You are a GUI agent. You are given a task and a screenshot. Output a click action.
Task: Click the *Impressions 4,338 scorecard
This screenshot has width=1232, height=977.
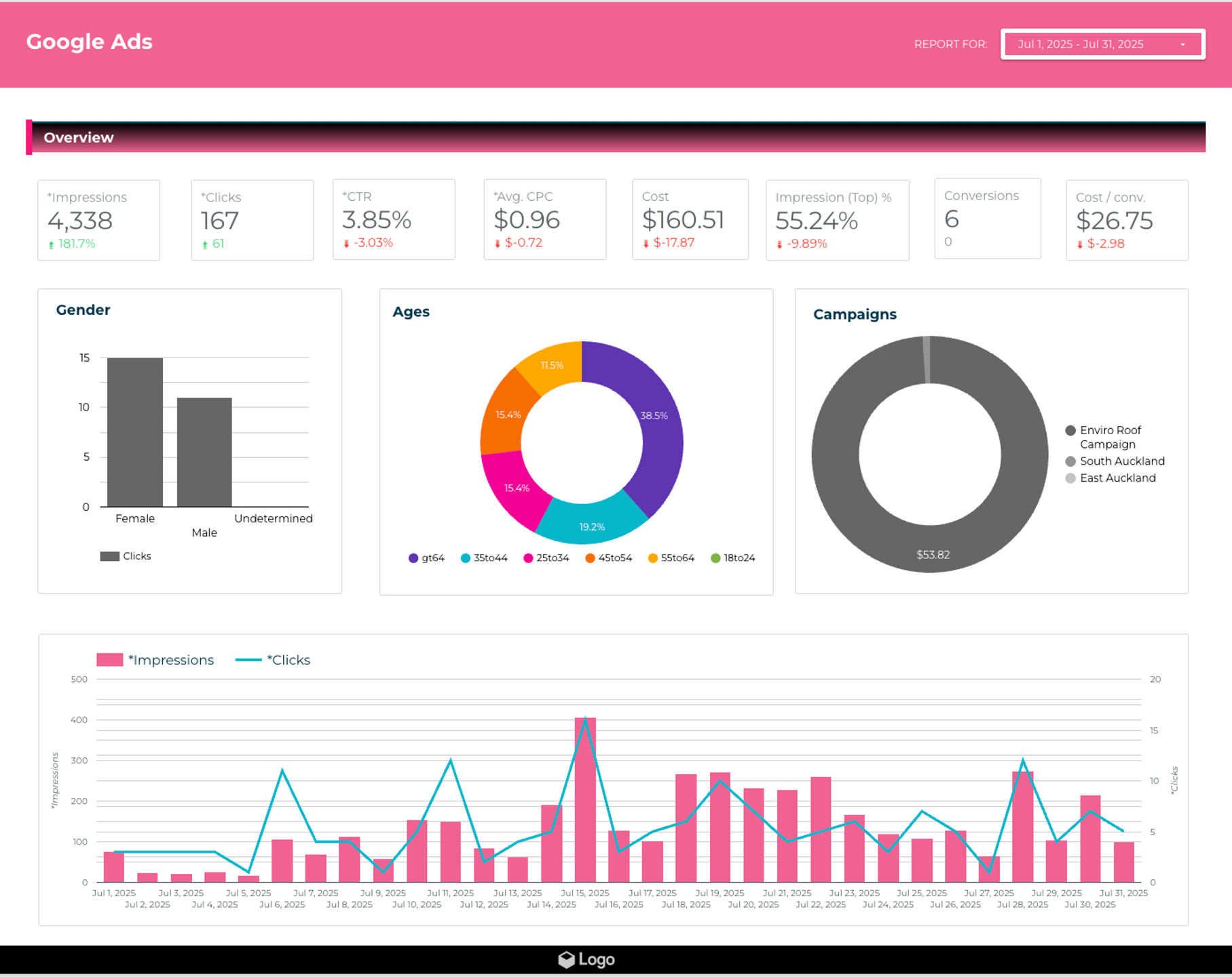[x=98, y=220]
